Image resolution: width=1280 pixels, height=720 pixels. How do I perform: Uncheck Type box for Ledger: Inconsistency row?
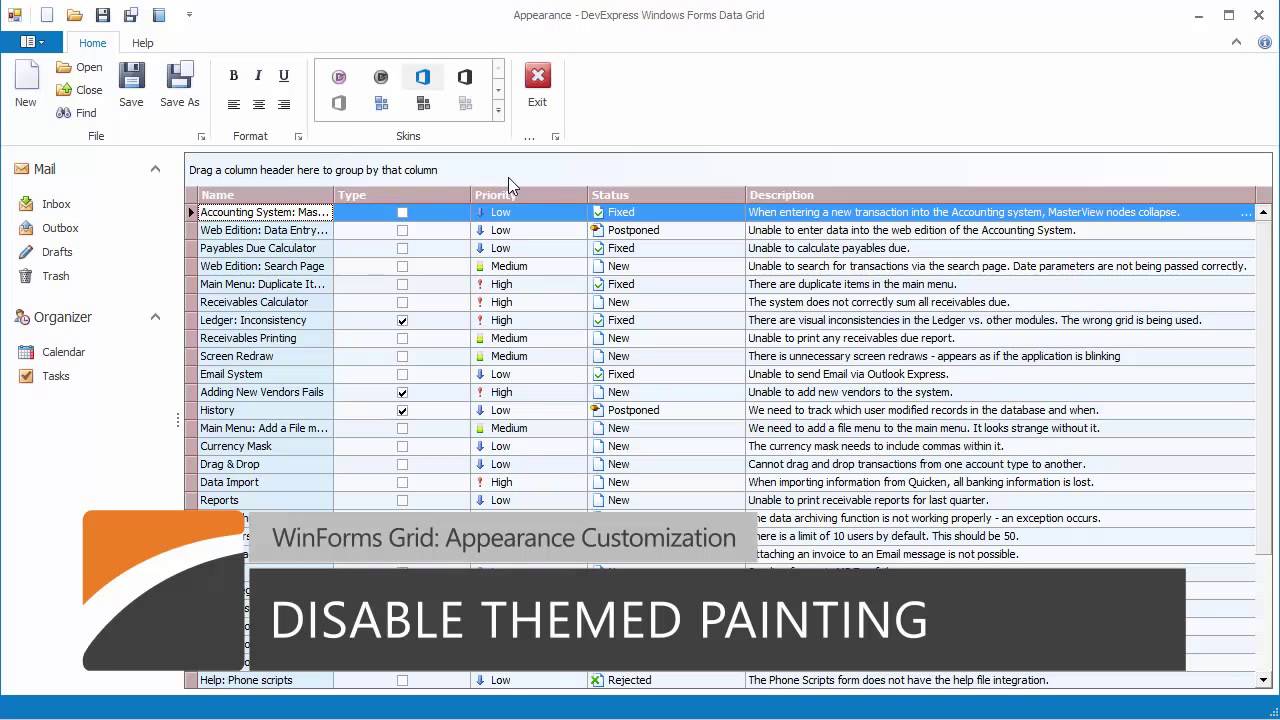tap(402, 320)
